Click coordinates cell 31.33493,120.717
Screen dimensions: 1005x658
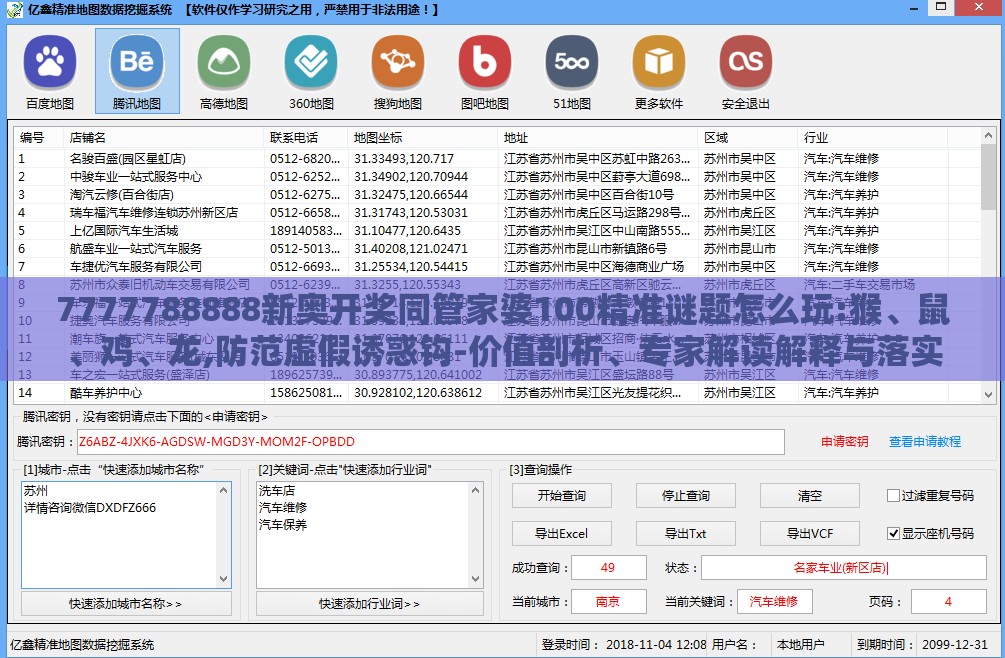404,158
